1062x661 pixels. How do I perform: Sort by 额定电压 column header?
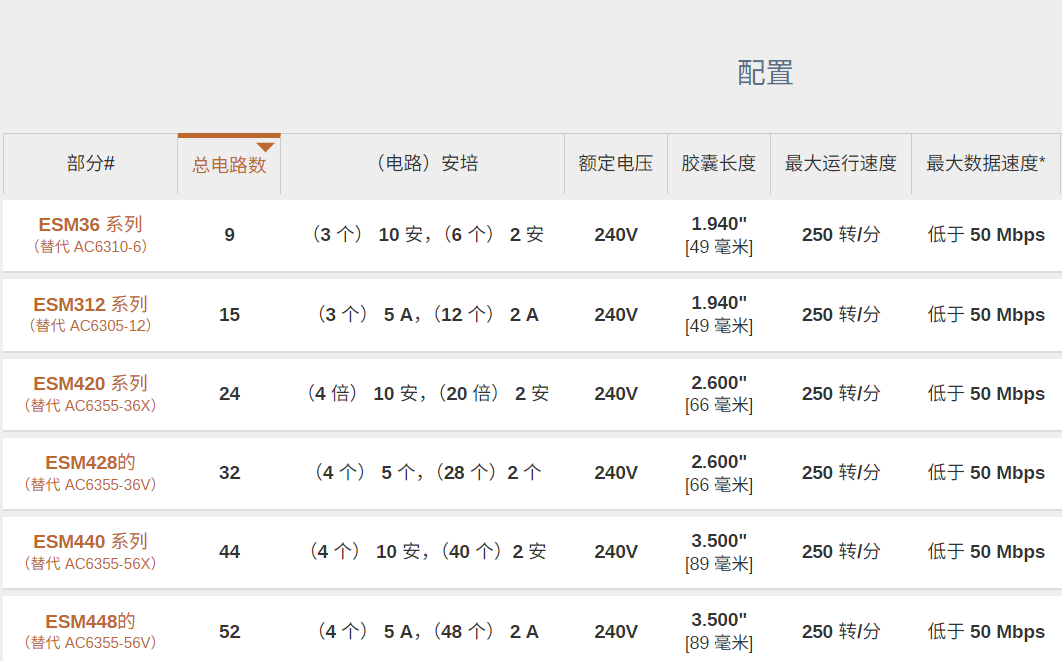point(616,163)
